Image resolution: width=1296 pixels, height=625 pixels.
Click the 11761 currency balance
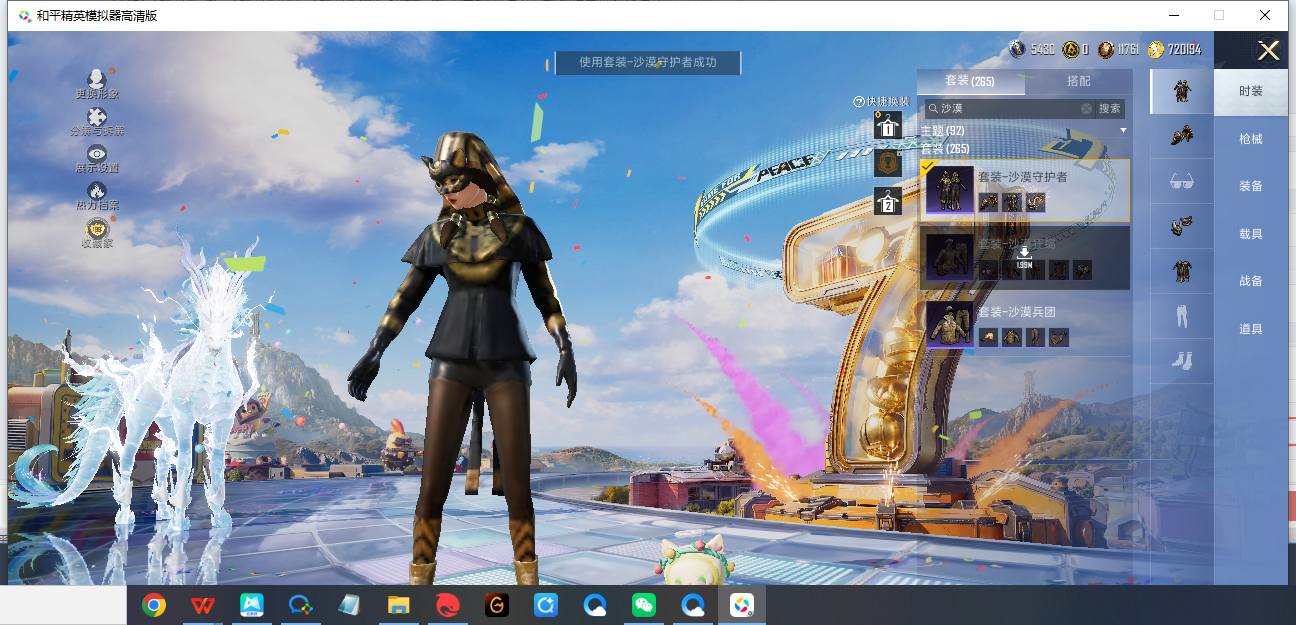(1119, 49)
